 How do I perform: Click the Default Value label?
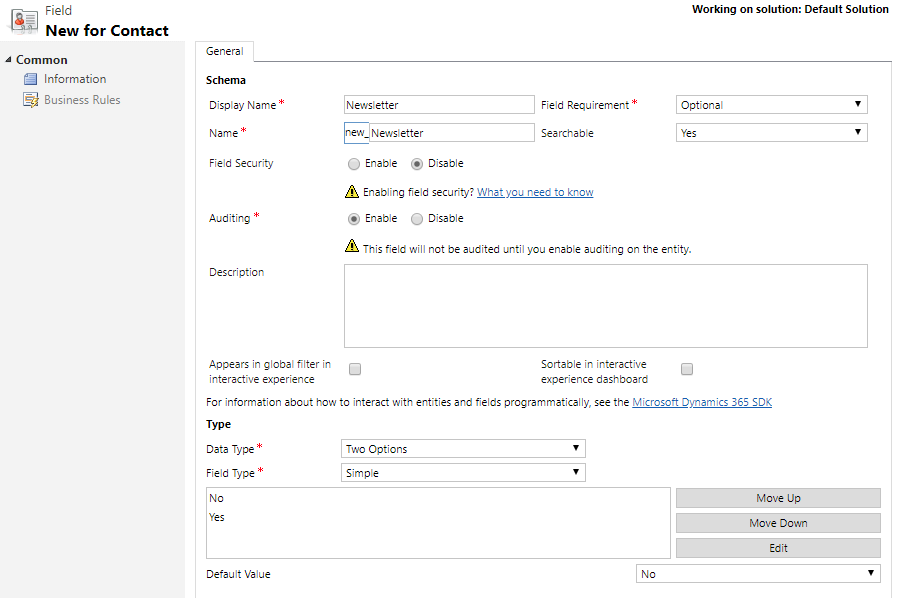pos(238,574)
